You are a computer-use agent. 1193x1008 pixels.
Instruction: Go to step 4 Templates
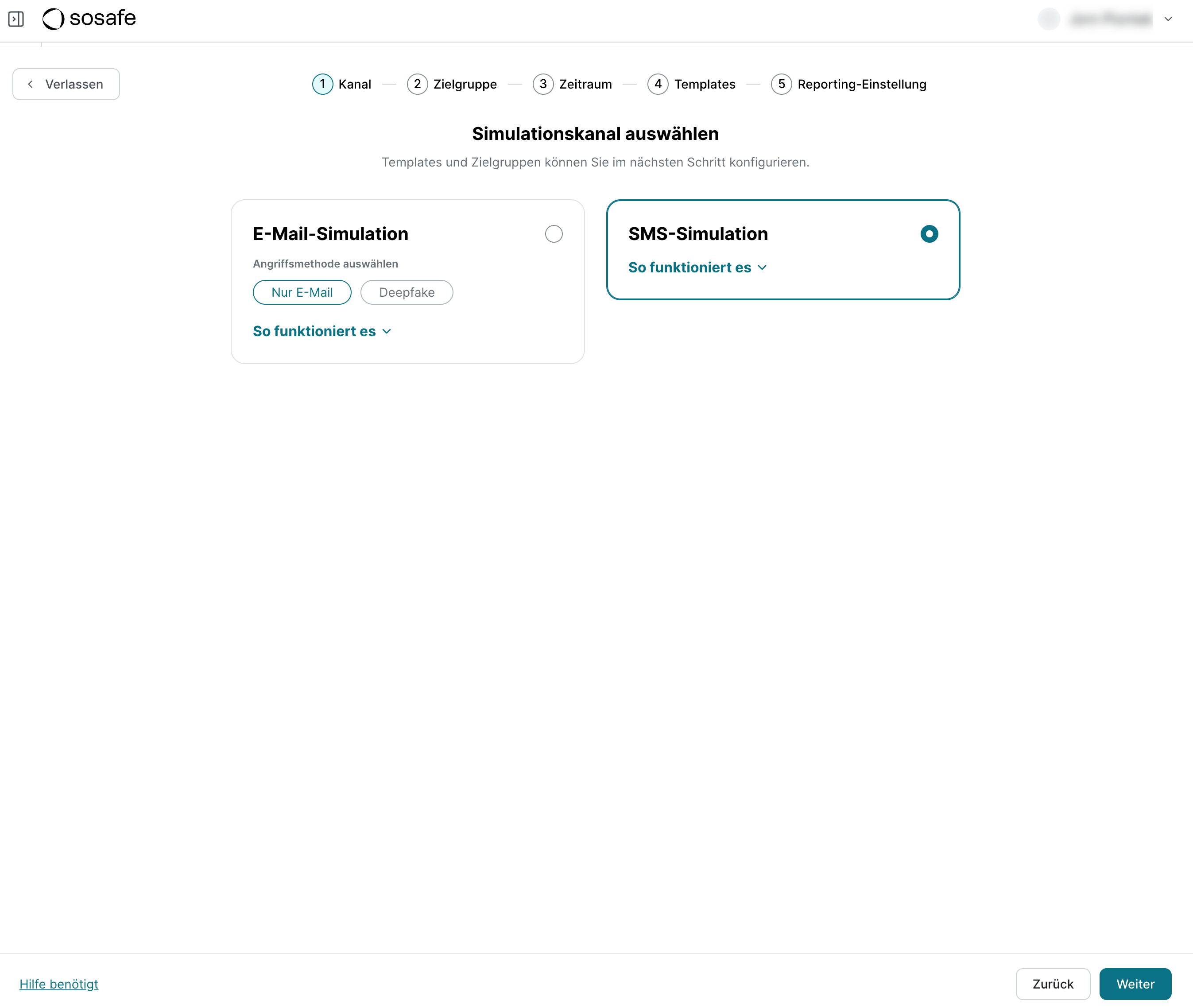691,84
